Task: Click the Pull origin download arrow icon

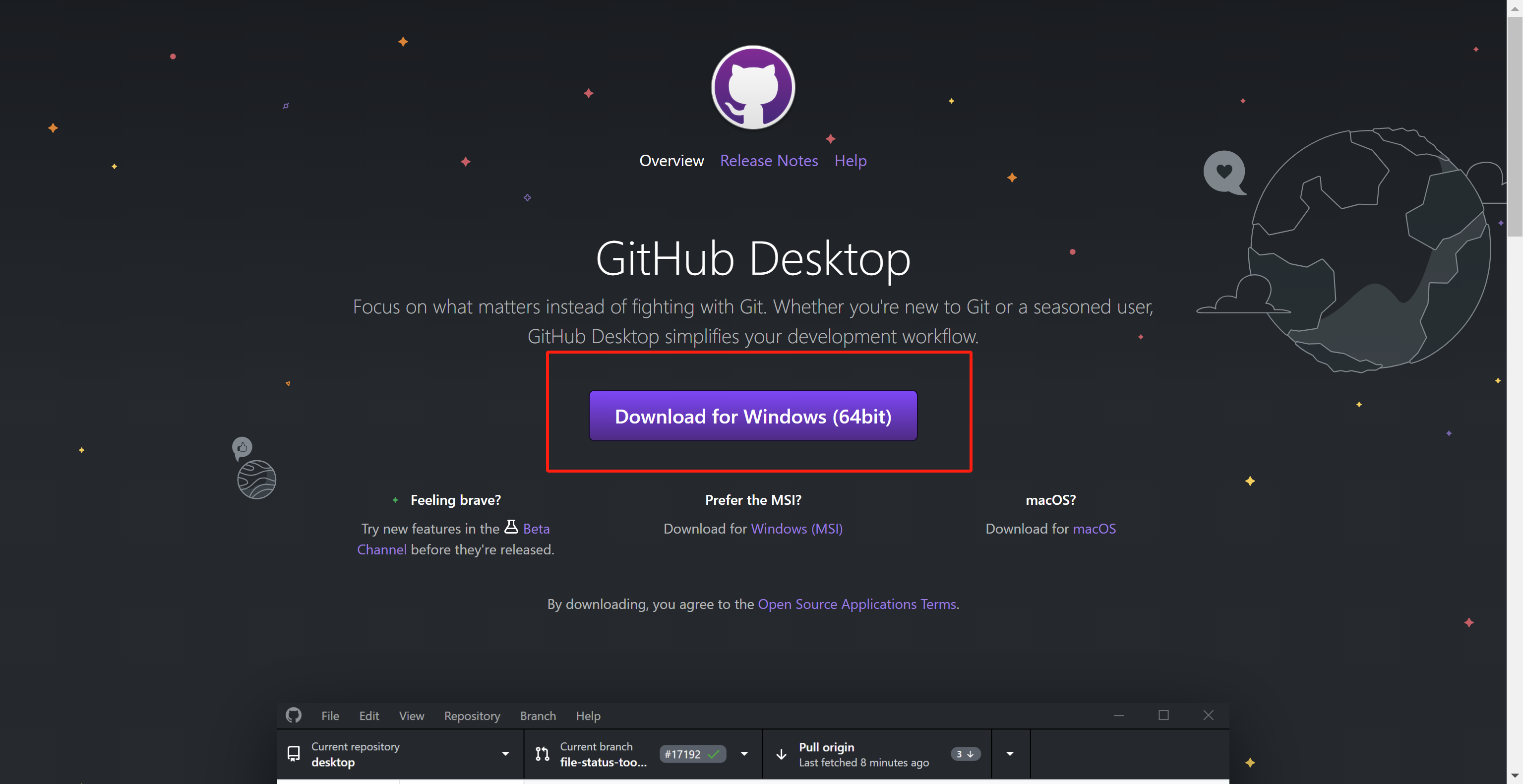Action: tap(781, 754)
